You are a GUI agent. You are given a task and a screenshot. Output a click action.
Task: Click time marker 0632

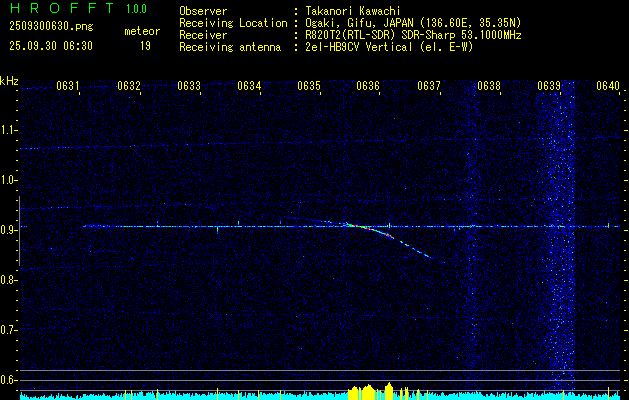pos(129,86)
